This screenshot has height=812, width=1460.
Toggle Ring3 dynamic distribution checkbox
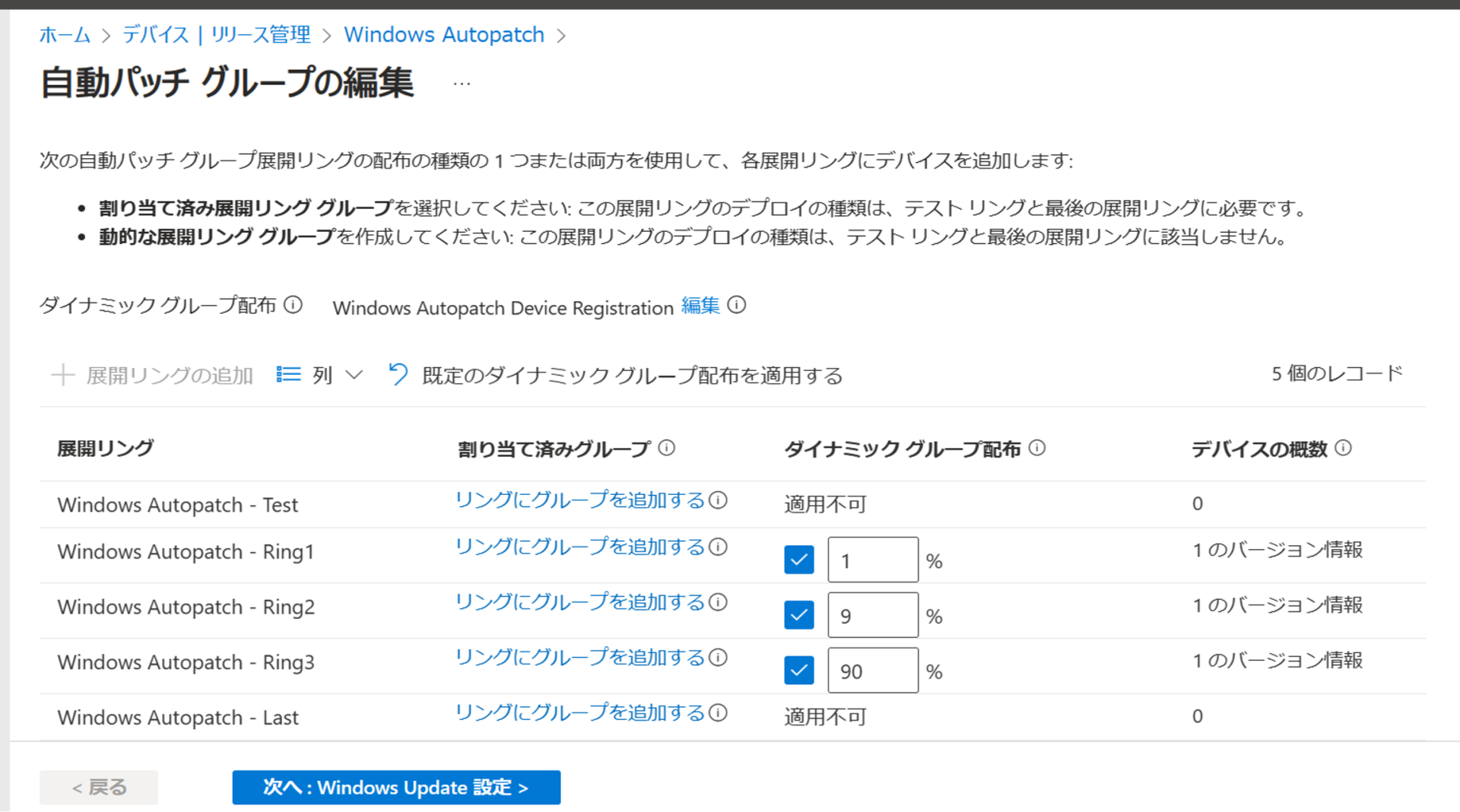[x=798, y=670]
